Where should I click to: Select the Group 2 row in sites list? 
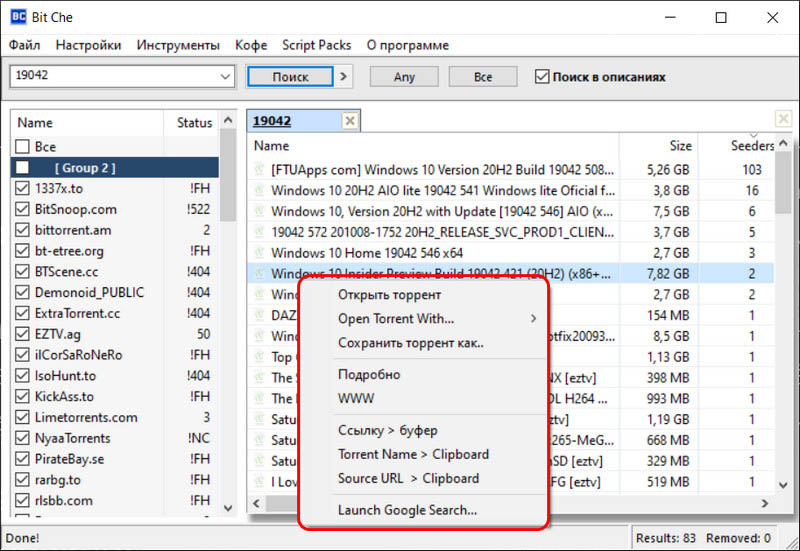click(115, 167)
